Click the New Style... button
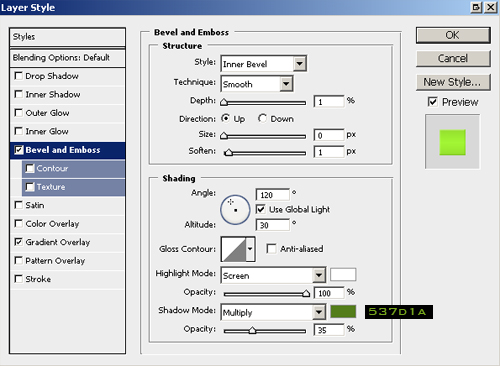The width and height of the screenshot is (500, 366). click(x=453, y=82)
